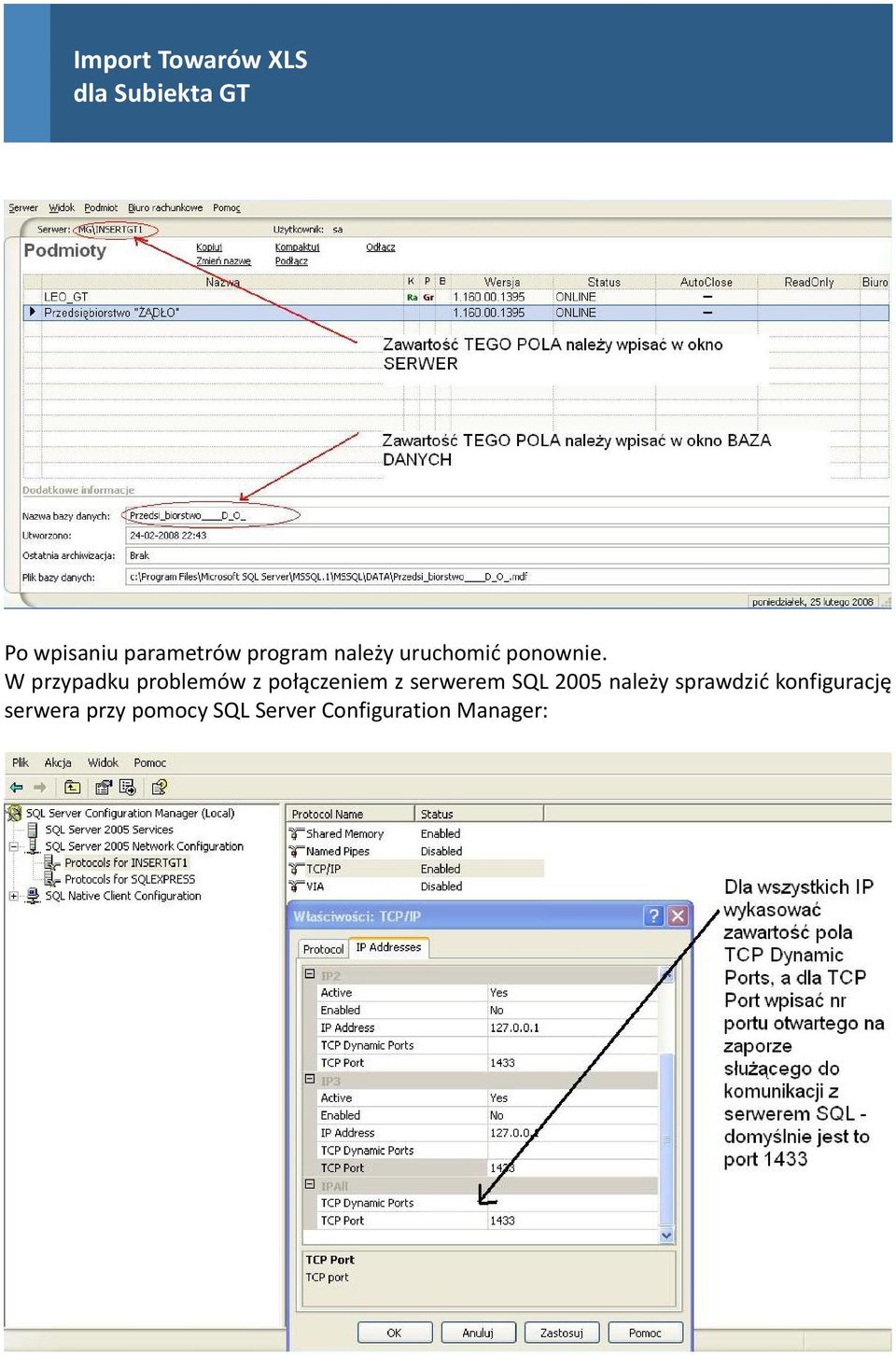896x1355 pixels.
Task: Click the SQL Native Client Configuration icon
Action: 33,896
